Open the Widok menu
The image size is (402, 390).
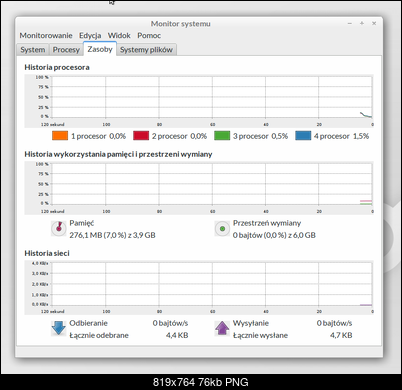(119, 35)
